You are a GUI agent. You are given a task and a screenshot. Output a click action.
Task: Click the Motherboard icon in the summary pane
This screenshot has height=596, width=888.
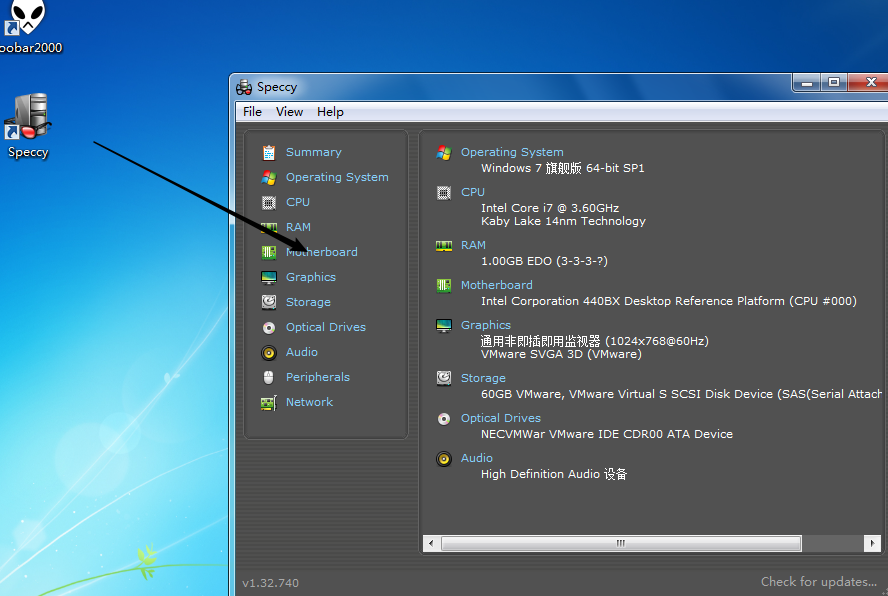pos(444,286)
